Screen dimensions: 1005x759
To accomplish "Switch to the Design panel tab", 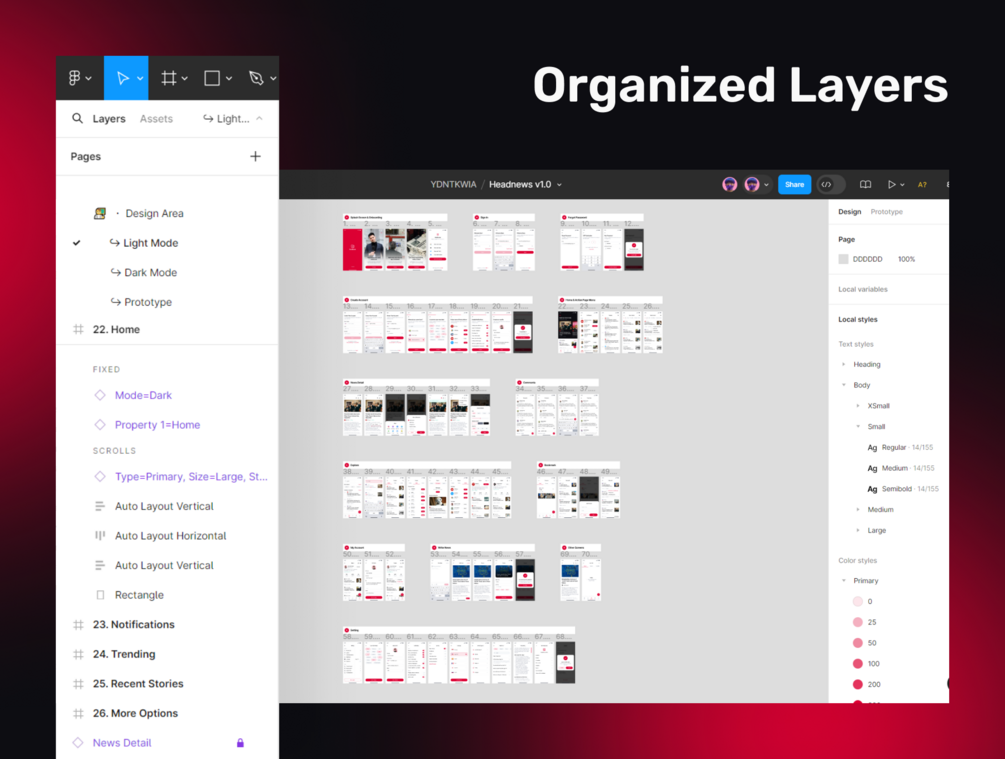I will pos(850,212).
